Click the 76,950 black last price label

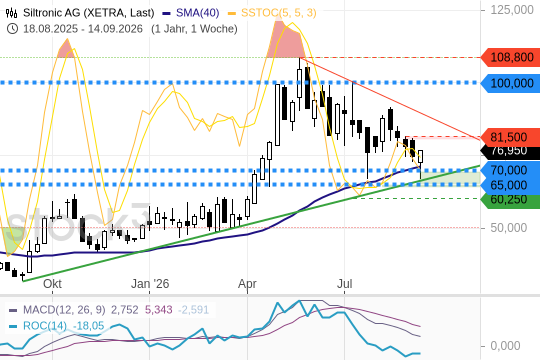tap(511, 152)
